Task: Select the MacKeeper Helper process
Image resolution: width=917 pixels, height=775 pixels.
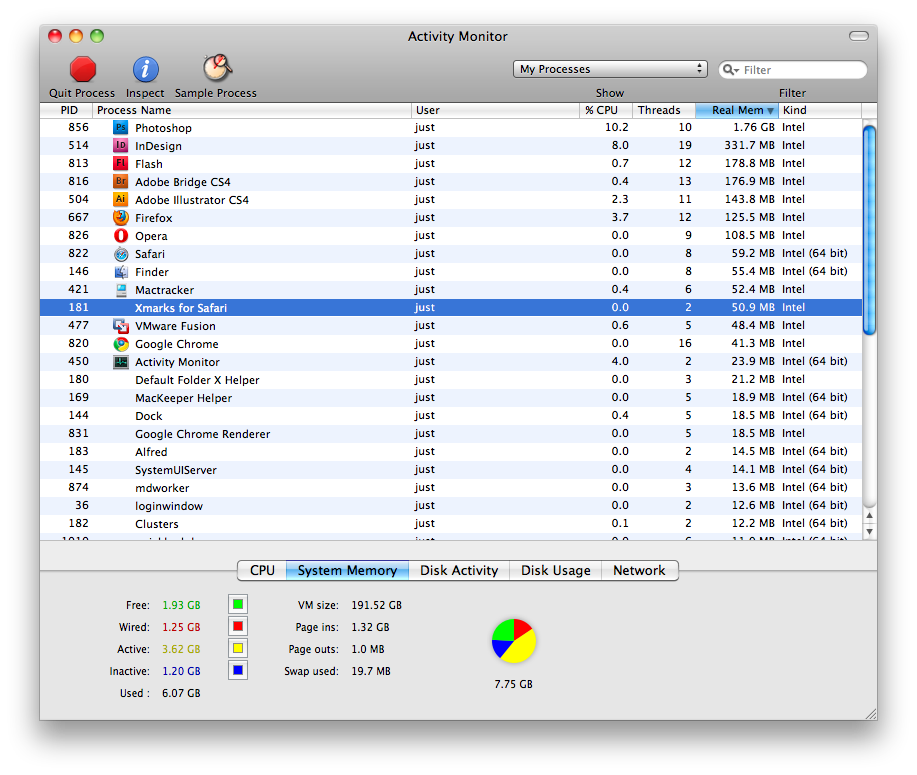Action: [451, 398]
